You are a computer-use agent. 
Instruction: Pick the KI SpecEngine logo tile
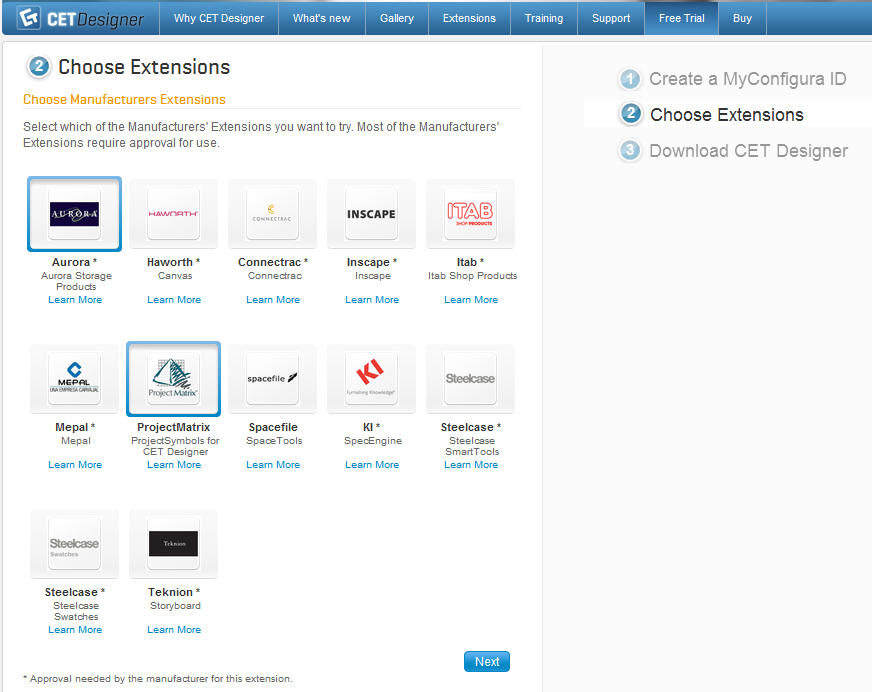pos(372,379)
